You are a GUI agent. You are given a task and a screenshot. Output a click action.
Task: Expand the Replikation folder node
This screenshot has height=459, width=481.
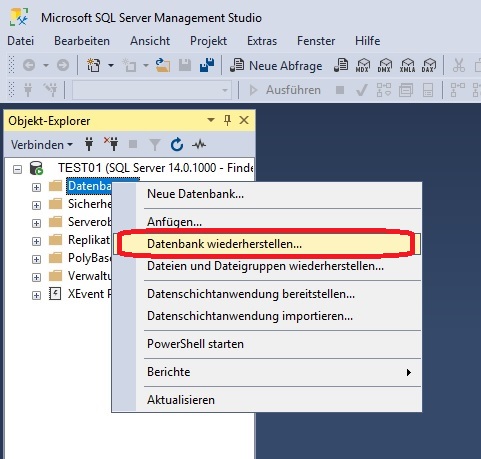point(36,241)
